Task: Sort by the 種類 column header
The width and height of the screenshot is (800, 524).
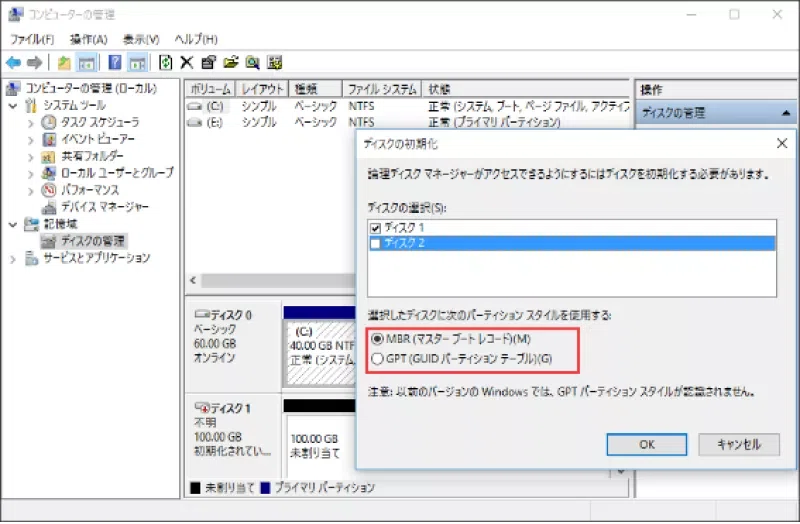Action: pyautogui.click(x=315, y=89)
